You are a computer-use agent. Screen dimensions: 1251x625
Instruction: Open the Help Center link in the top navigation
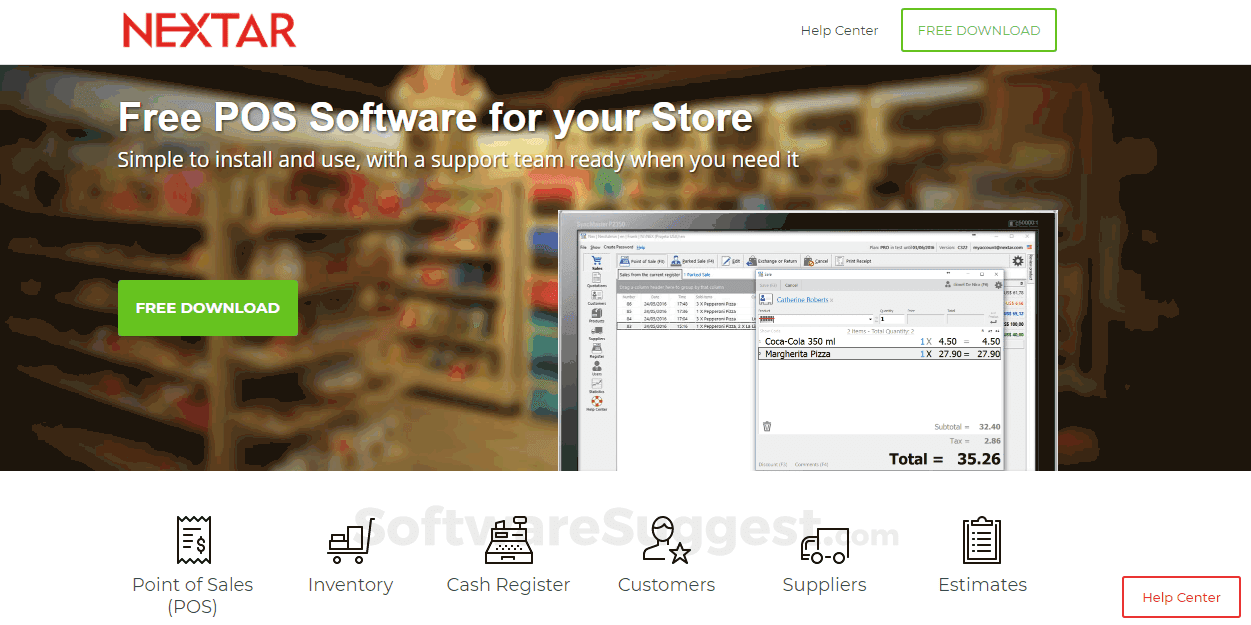pos(839,31)
